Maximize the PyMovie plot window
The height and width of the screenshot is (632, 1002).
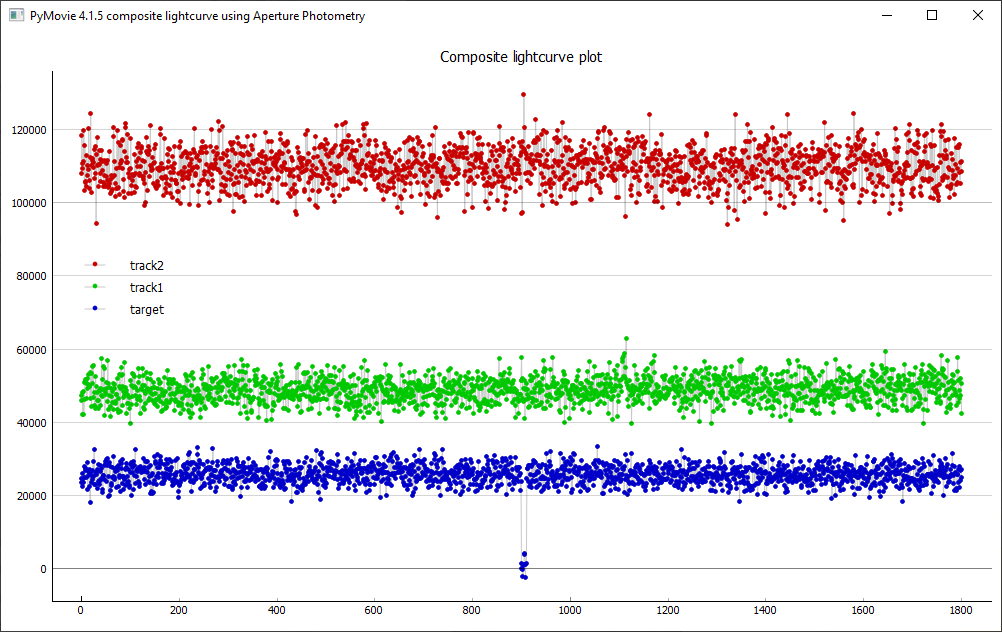932,16
